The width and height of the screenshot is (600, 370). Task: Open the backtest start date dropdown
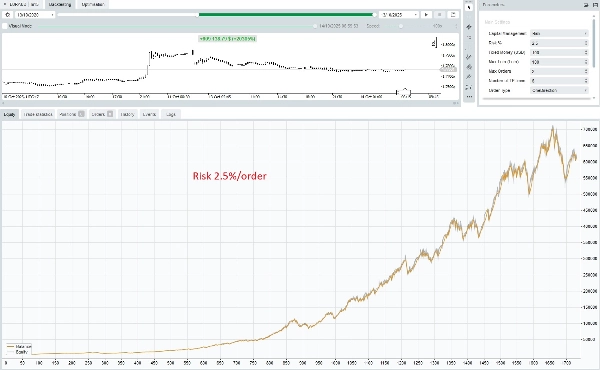pyautogui.click(x=35, y=15)
